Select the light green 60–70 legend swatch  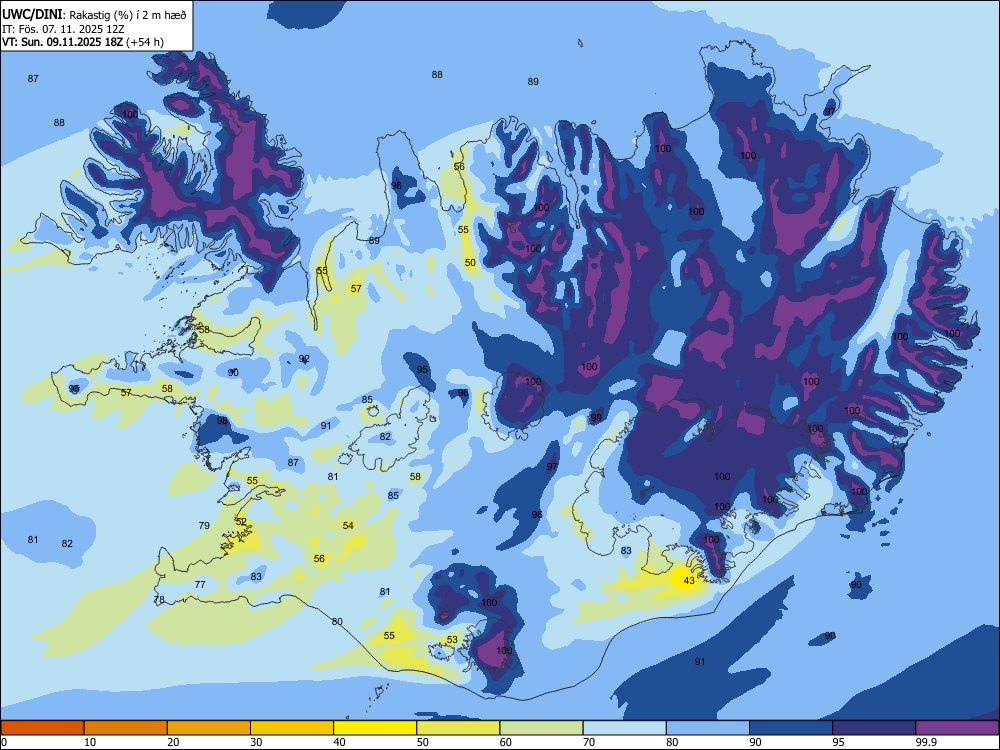coord(541,728)
